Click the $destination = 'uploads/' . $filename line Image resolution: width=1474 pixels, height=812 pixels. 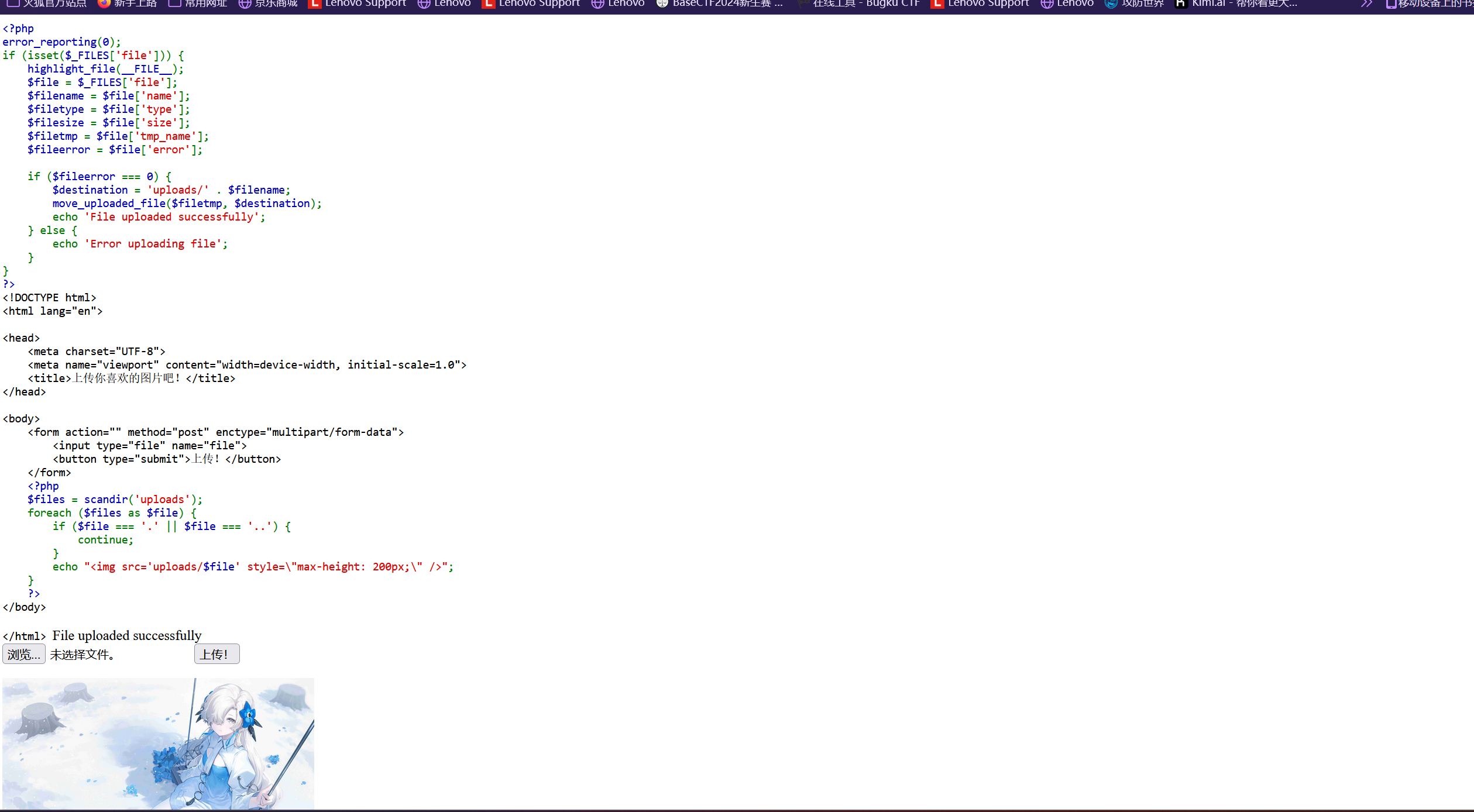point(171,190)
